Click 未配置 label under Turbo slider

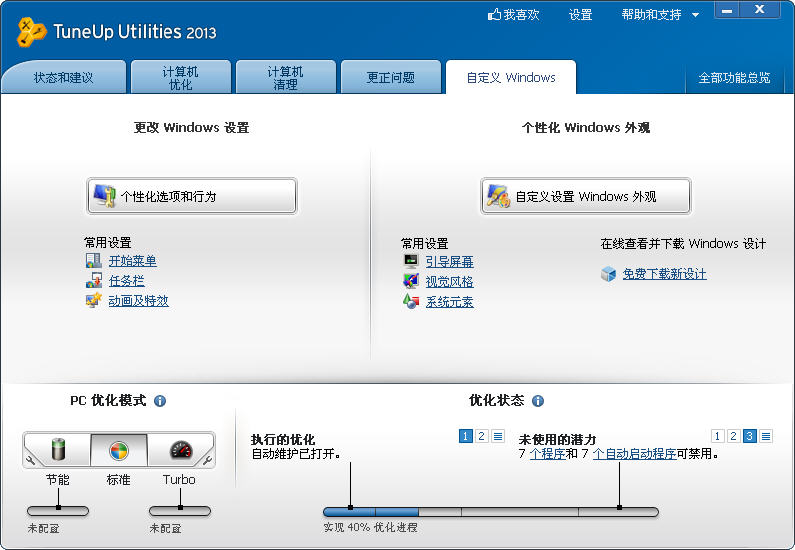tap(165, 528)
